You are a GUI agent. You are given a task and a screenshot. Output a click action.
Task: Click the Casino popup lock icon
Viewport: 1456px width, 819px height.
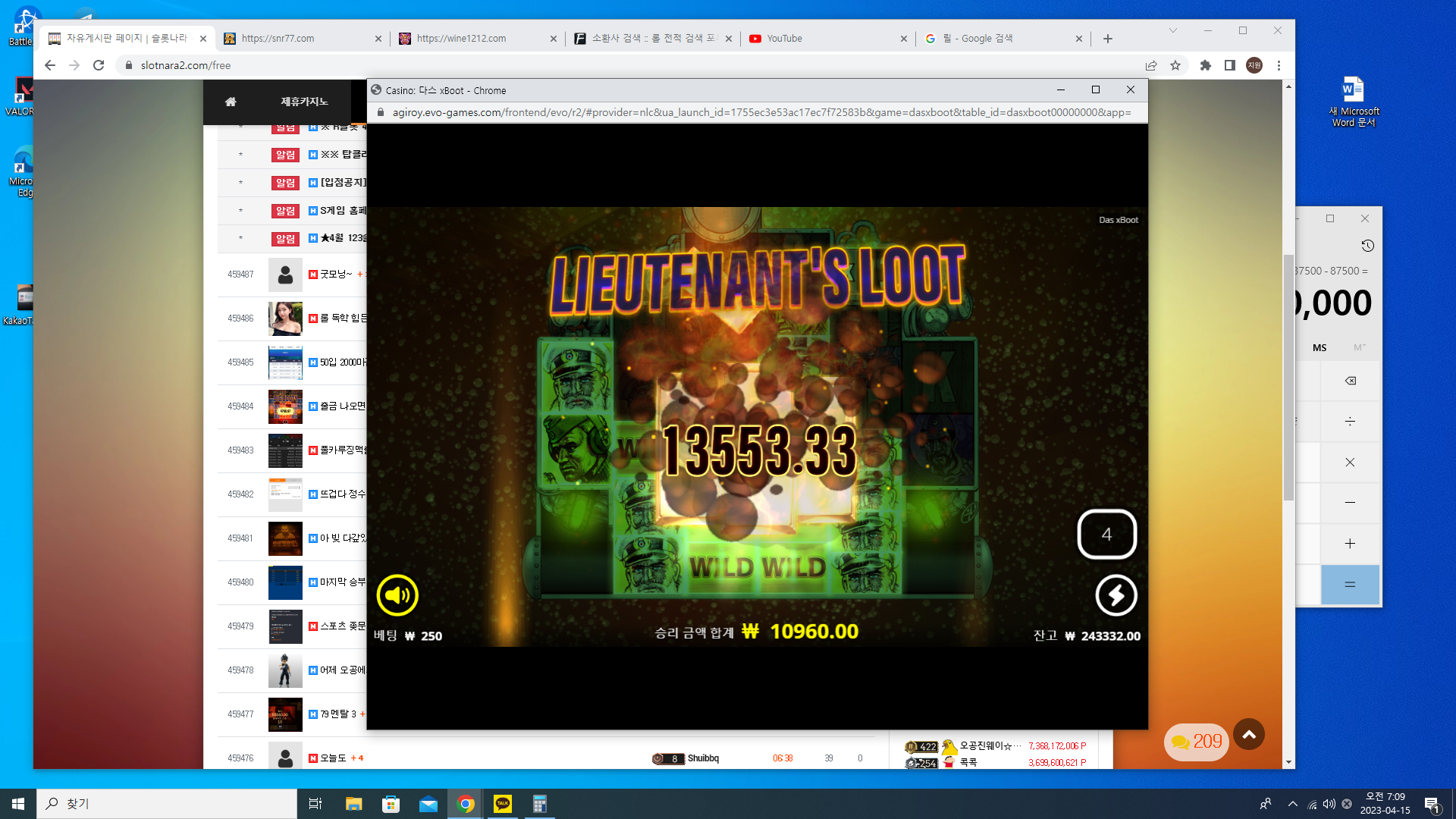381,112
